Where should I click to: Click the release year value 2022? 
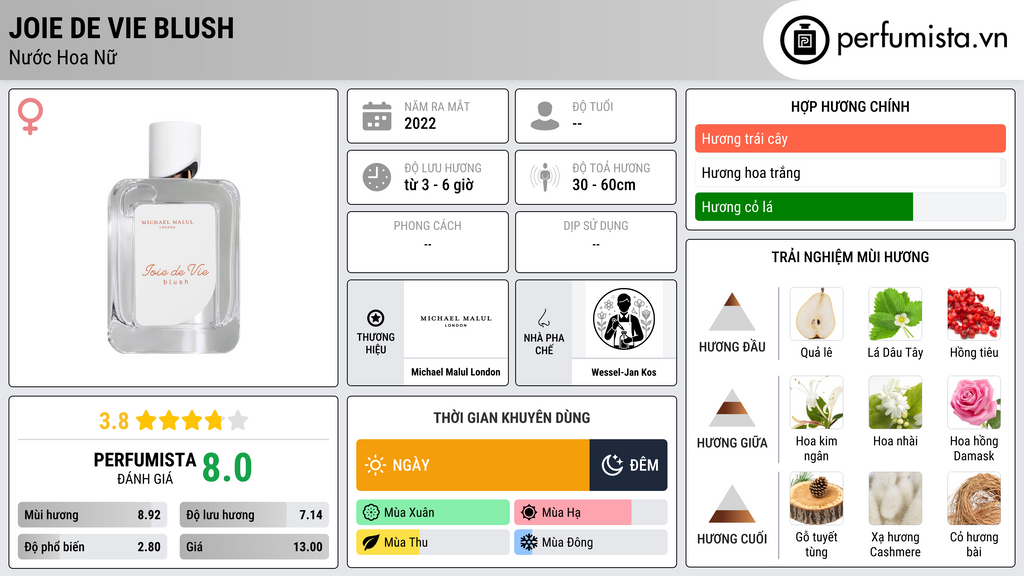pyautogui.click(x=420, y=123)
